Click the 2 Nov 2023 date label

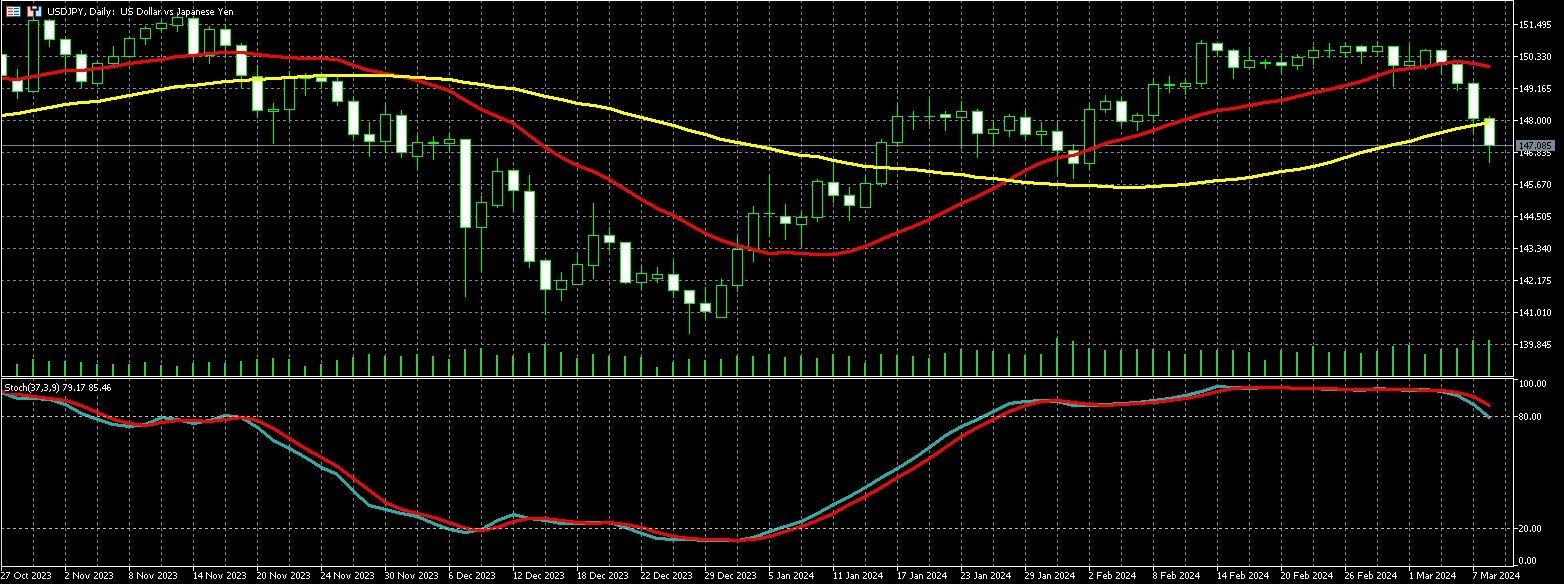click(x=88, y=576)
